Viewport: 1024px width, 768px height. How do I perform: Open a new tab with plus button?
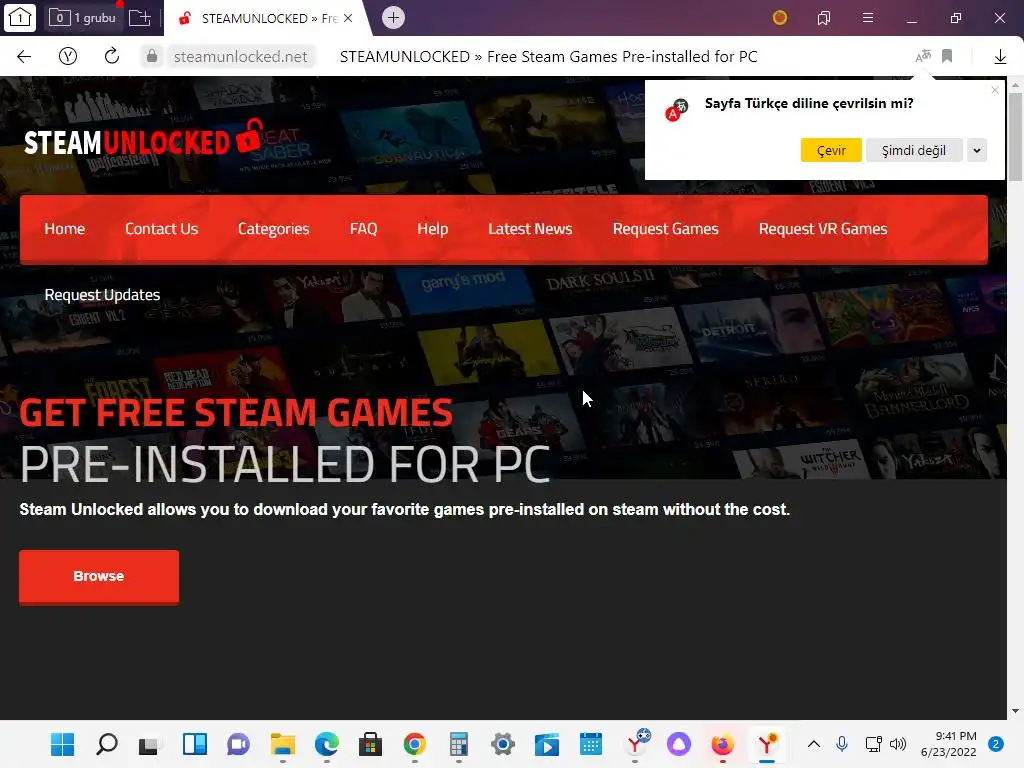point(393,18)
